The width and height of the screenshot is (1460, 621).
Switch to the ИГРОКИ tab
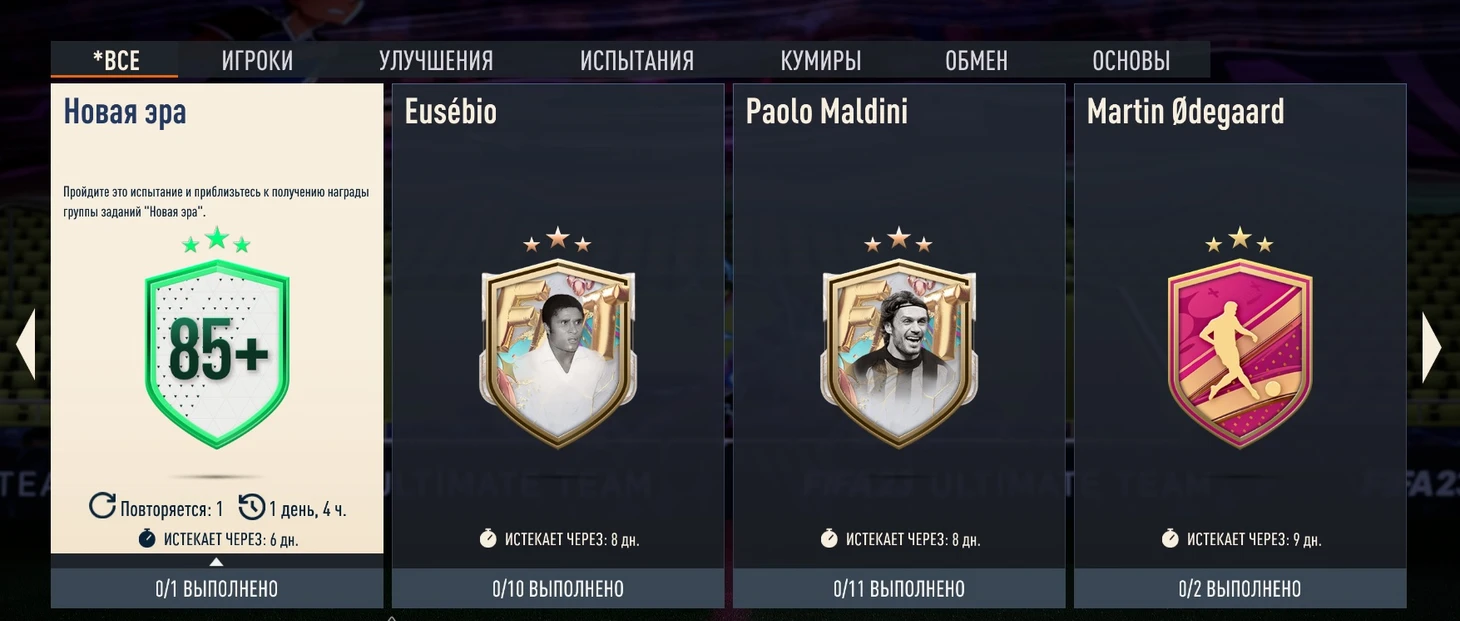click(257, 60)
